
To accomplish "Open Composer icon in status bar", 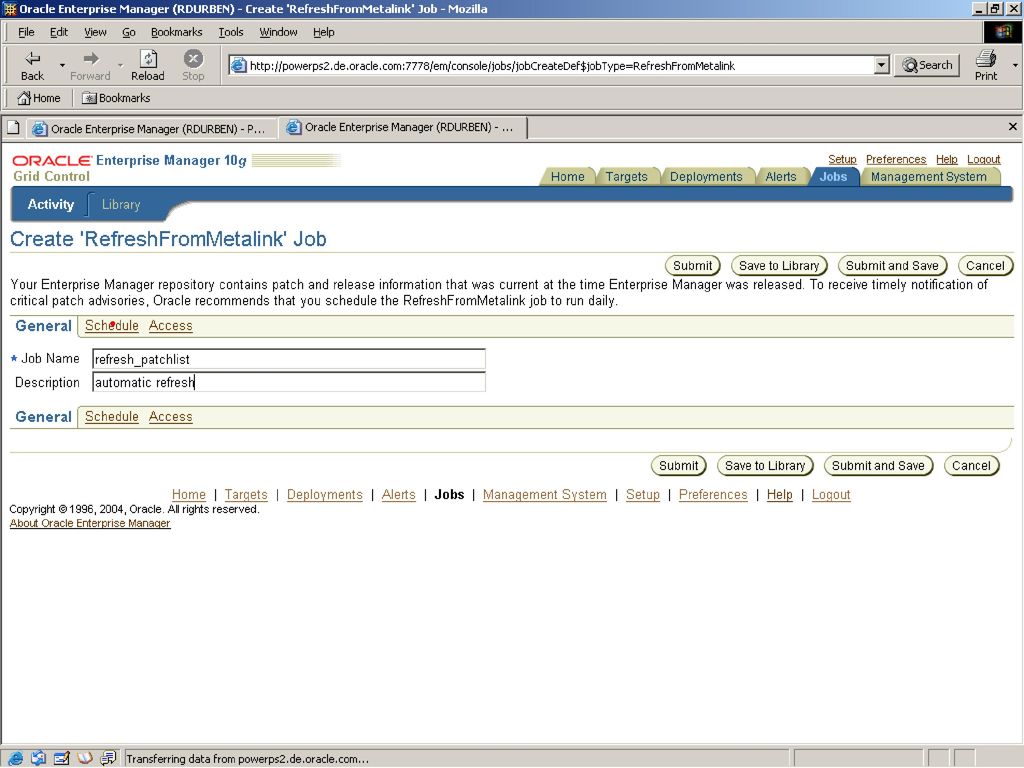I will pyautogui.click(x=61, y=758).
